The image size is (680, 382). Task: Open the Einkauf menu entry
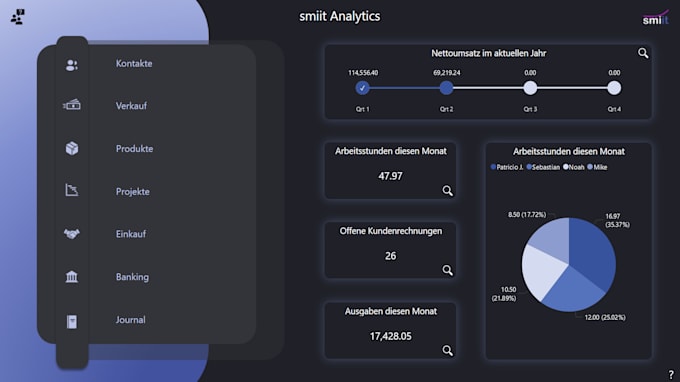coord(131,234)
